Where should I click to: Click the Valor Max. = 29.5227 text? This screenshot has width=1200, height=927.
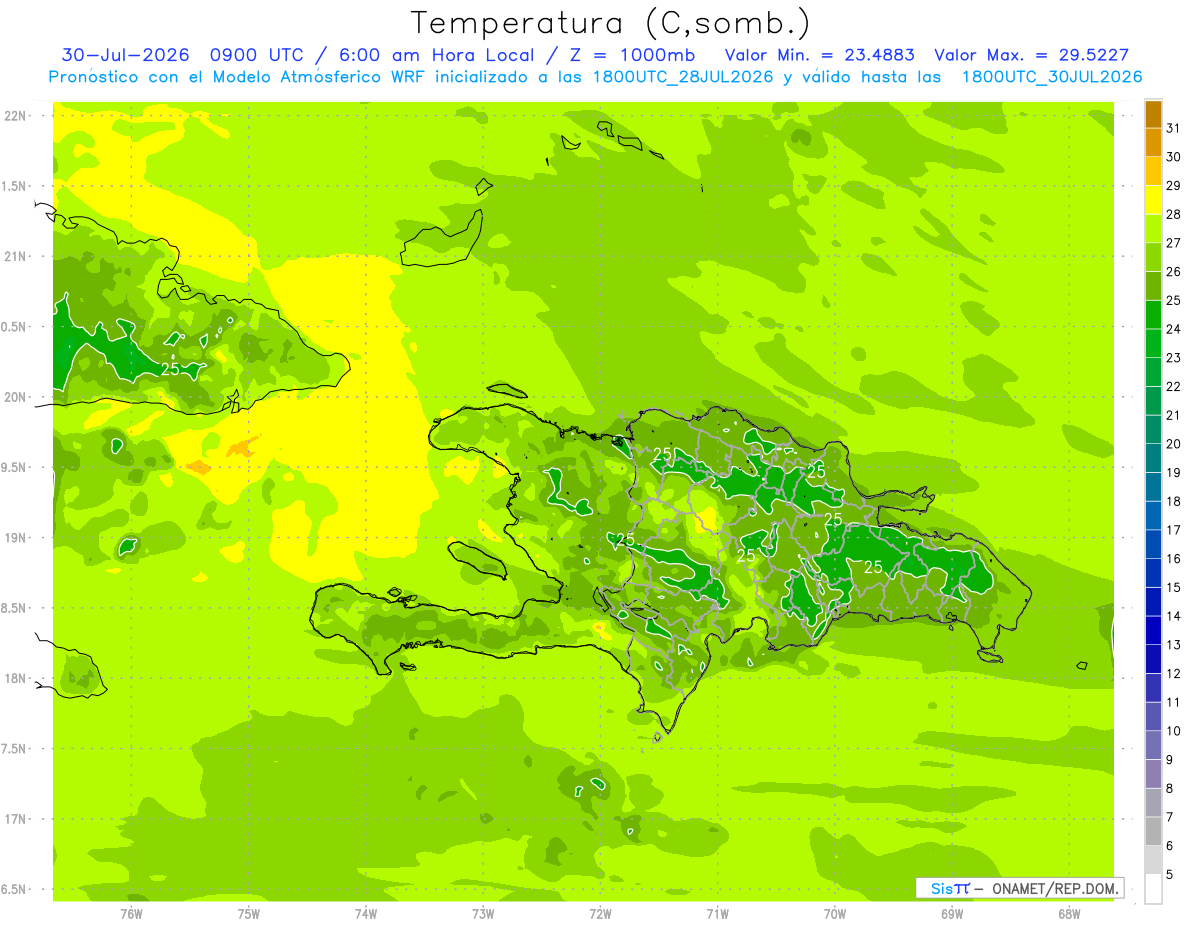point(1032,55)
